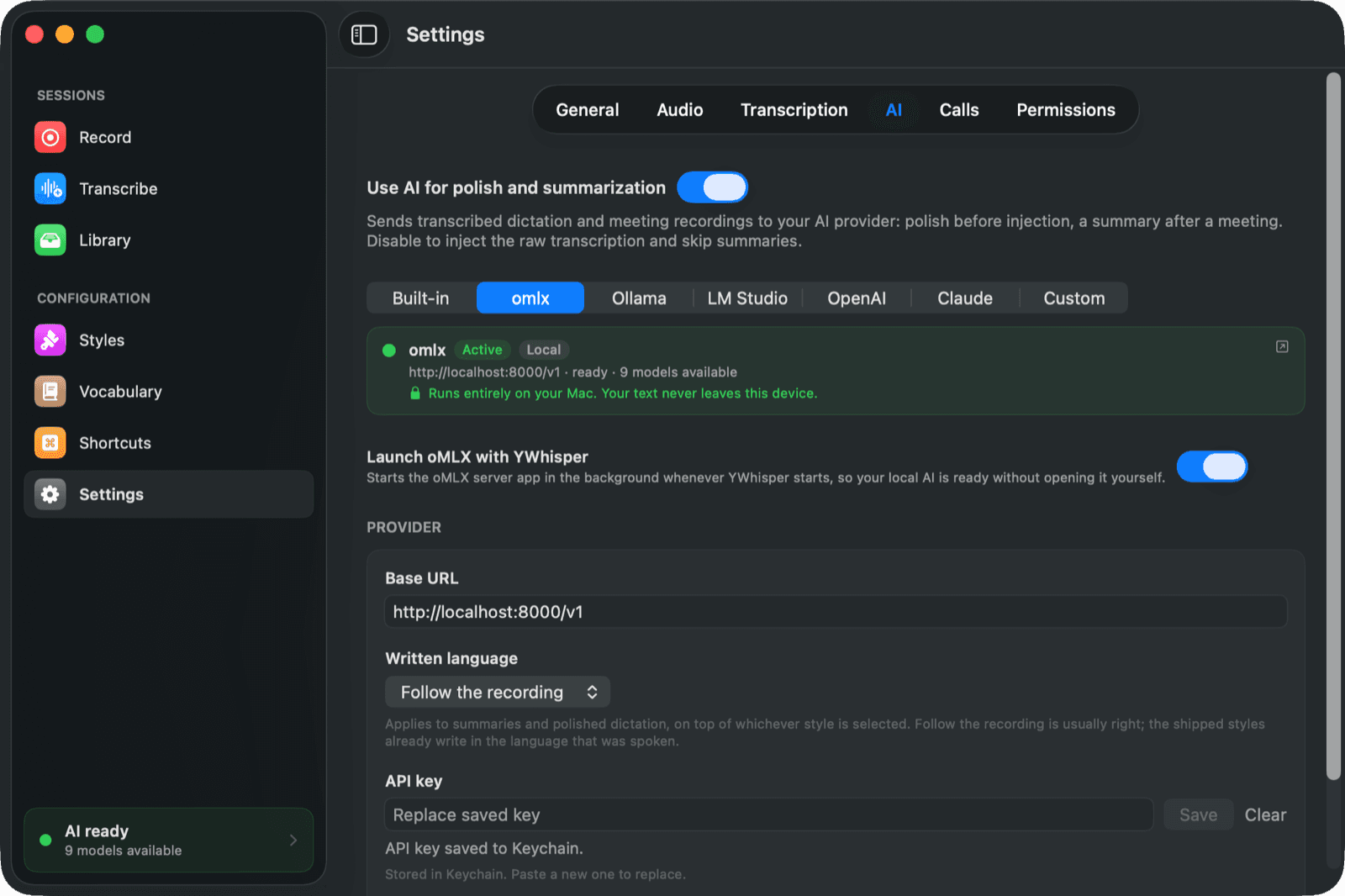Click '9 models available' in sidebar
Screen dimensions: 1345x896
pyautogui.click(x=124, y=851)
